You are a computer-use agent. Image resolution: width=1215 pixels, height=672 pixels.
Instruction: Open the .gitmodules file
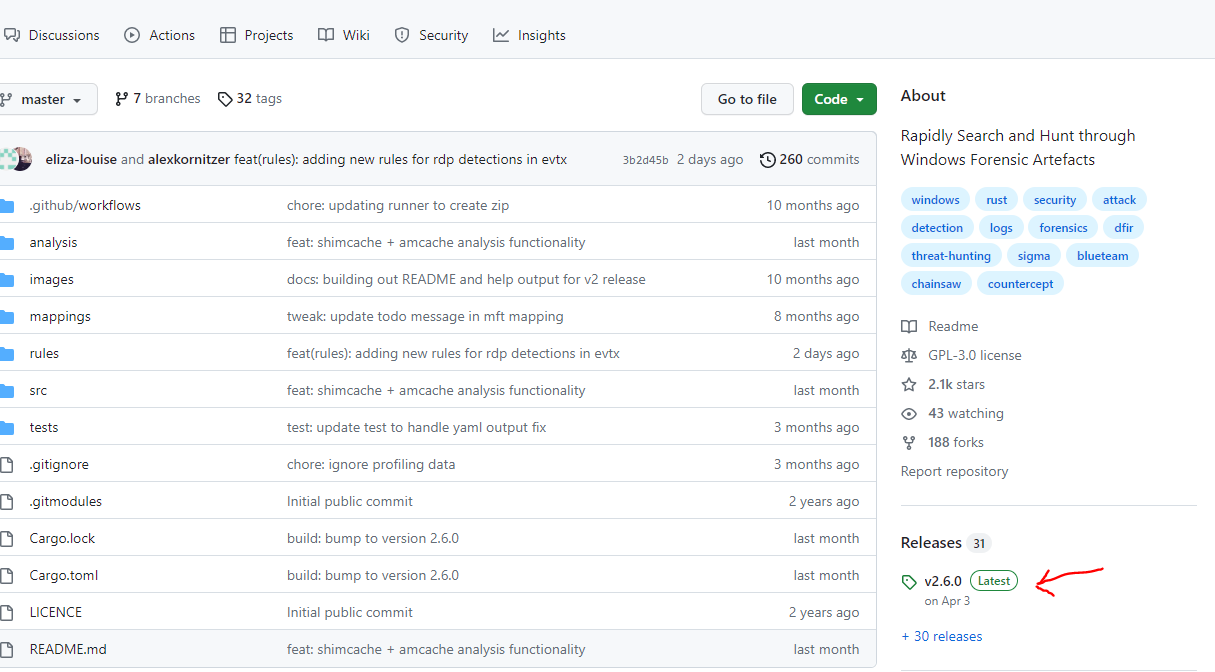[x=65, y=501]
